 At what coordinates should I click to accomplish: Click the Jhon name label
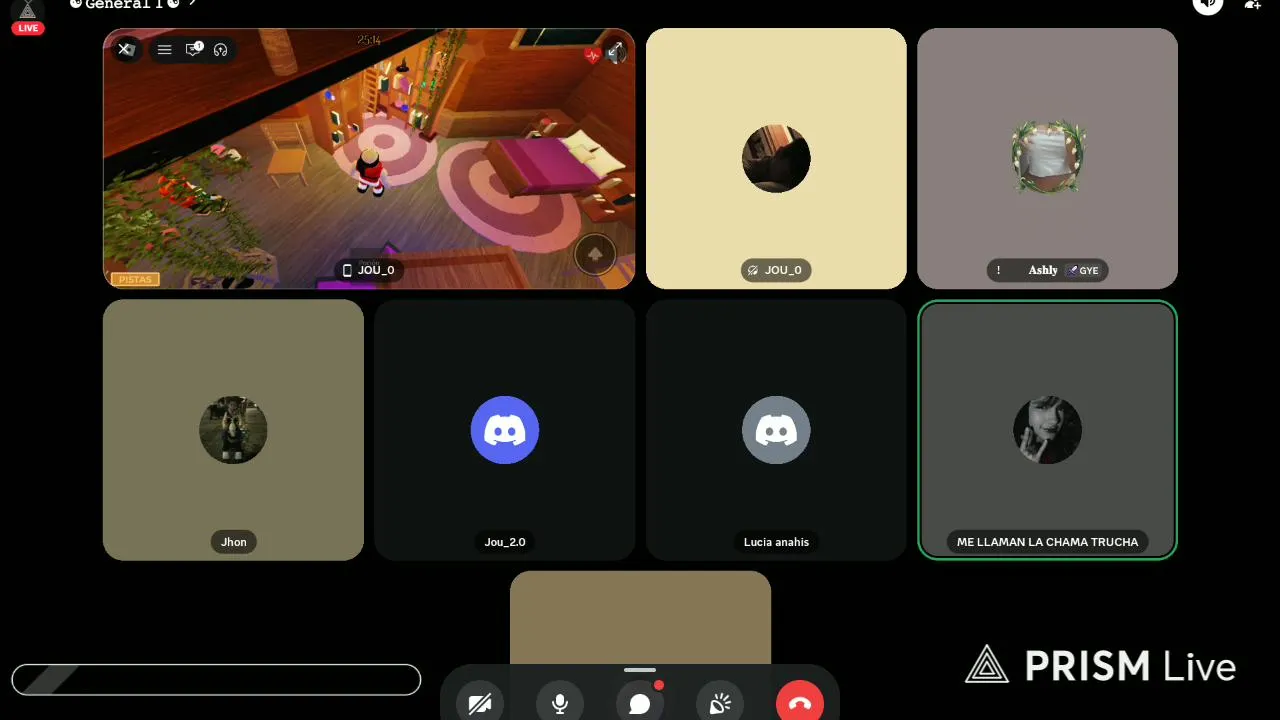(x=234, y=542)
